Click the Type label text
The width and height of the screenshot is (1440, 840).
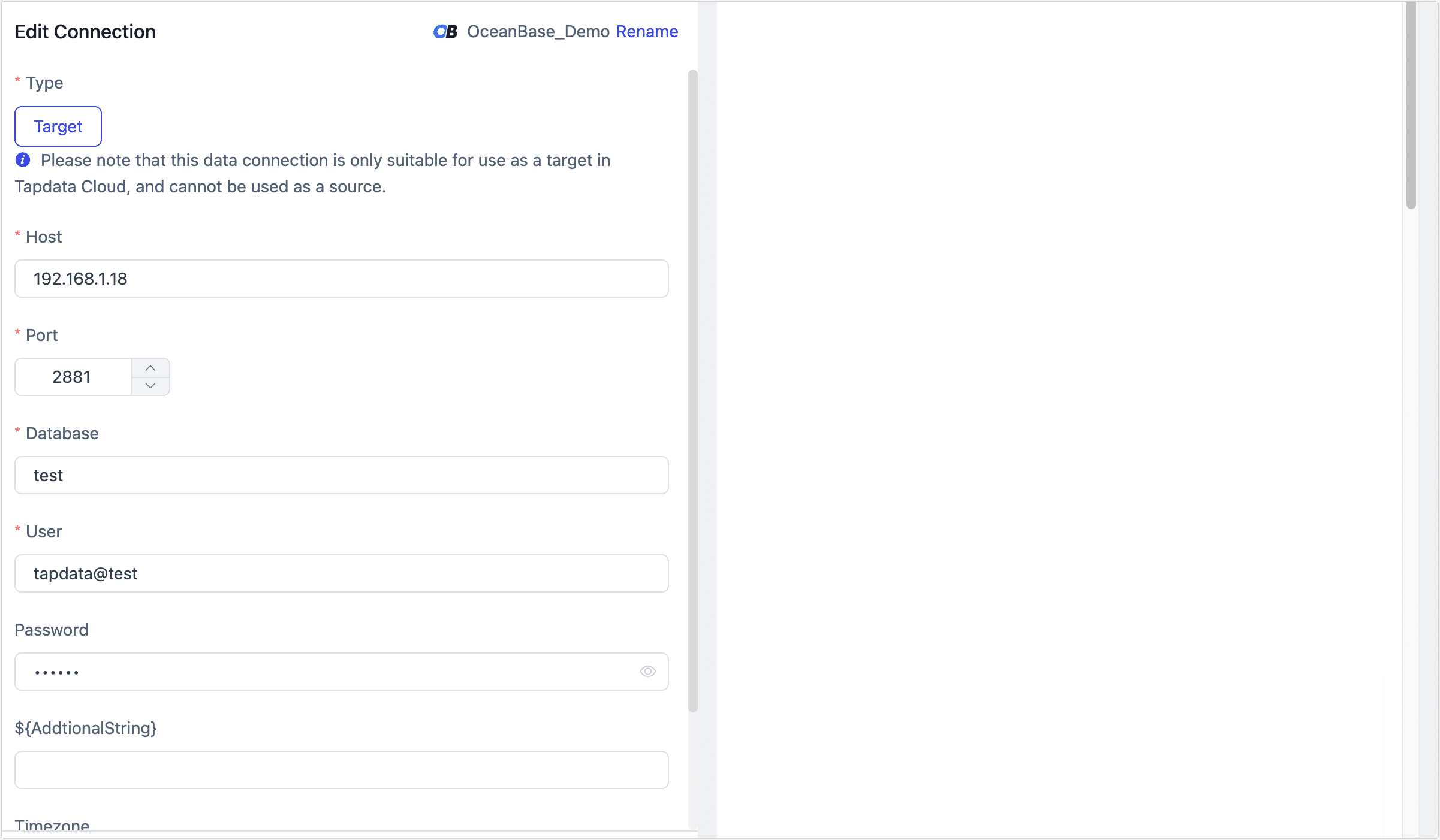pyautogui.click(x=44, y=83)
